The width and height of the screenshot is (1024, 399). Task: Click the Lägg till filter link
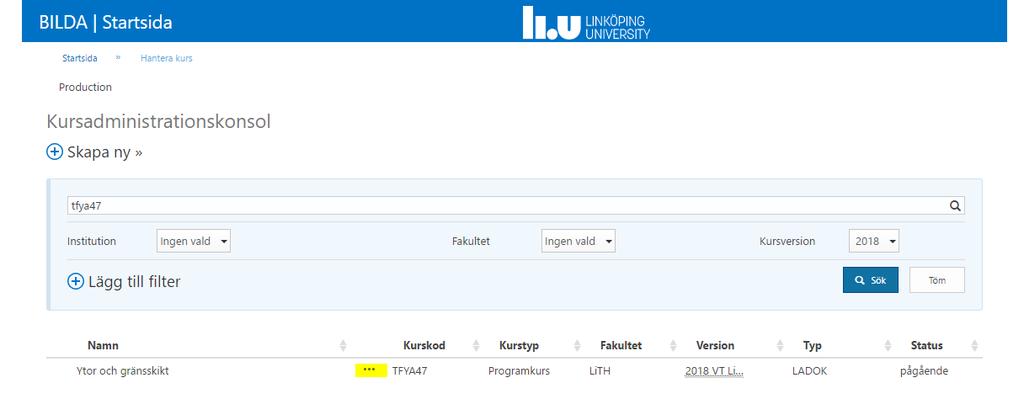coord(134,281)
